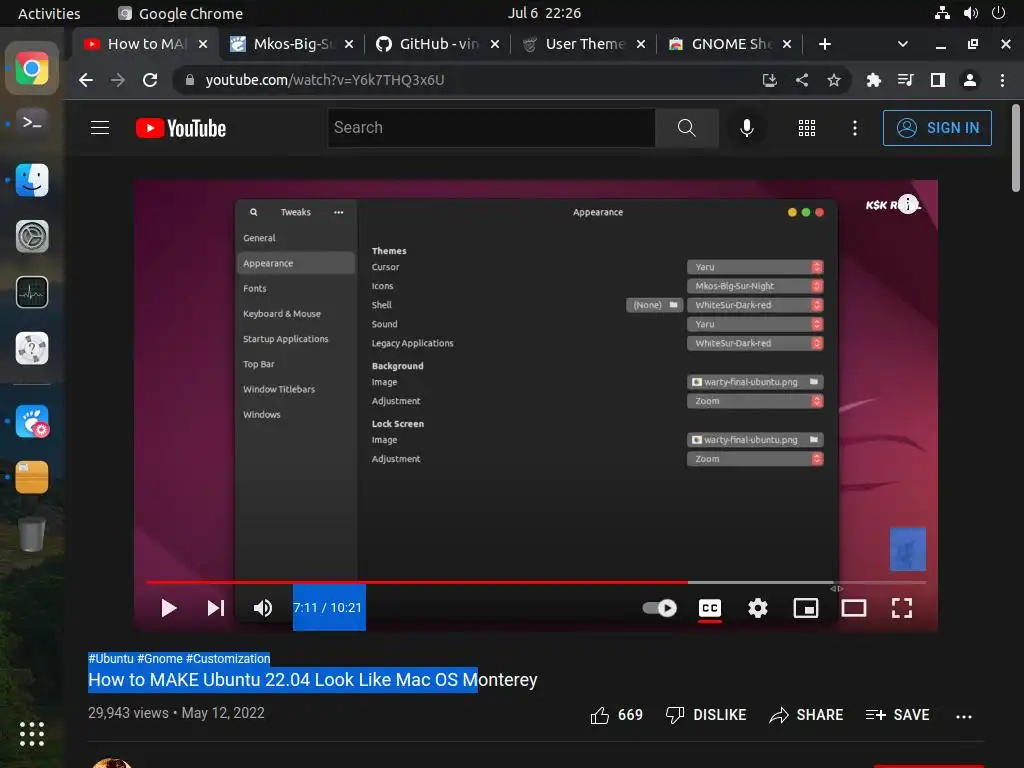Open Chrome three-dot menu
This screenshot has height=768, width=1024.
pos(1002,80)
